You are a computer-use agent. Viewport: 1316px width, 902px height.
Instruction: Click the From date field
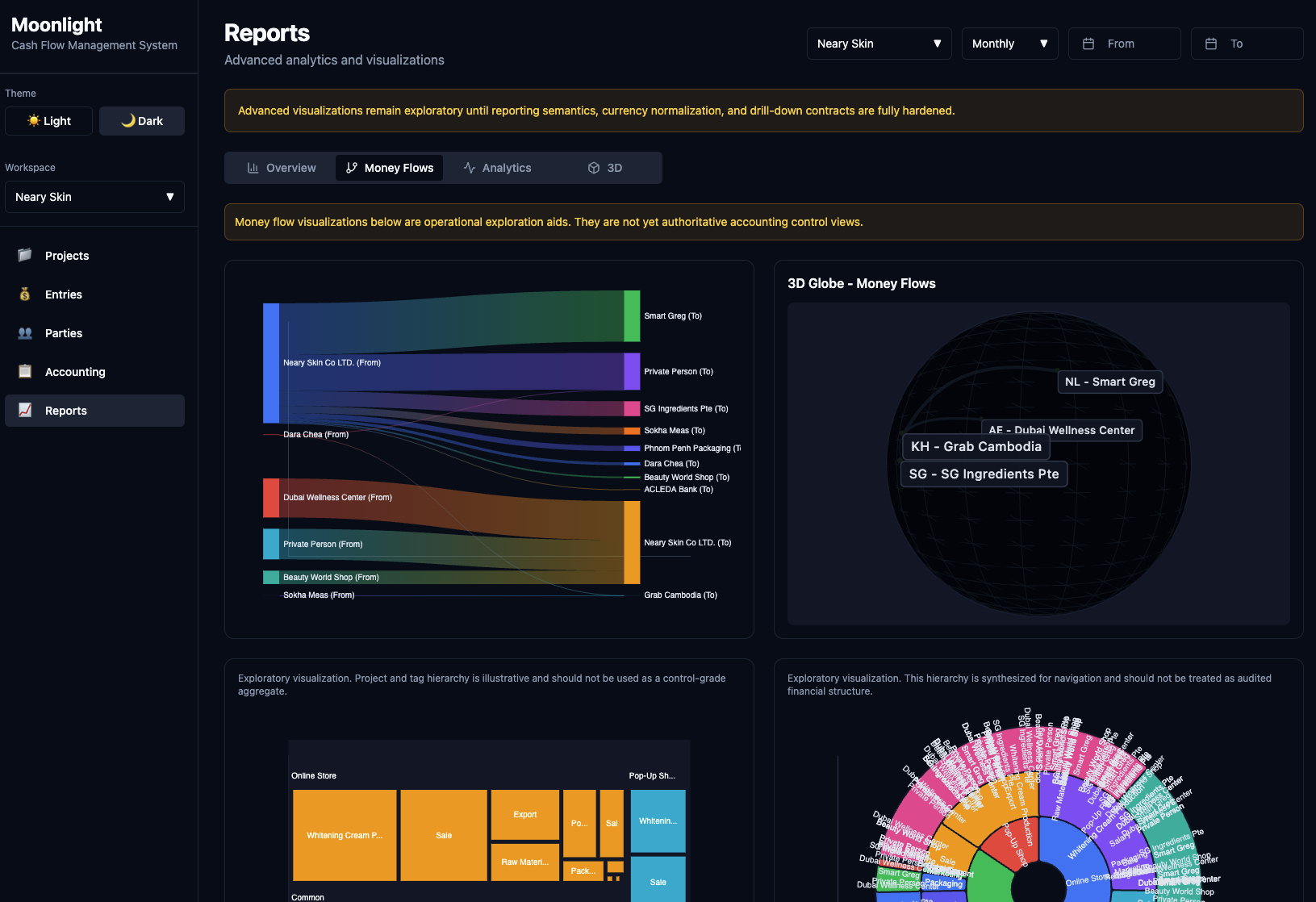(x=1125, y=44)
